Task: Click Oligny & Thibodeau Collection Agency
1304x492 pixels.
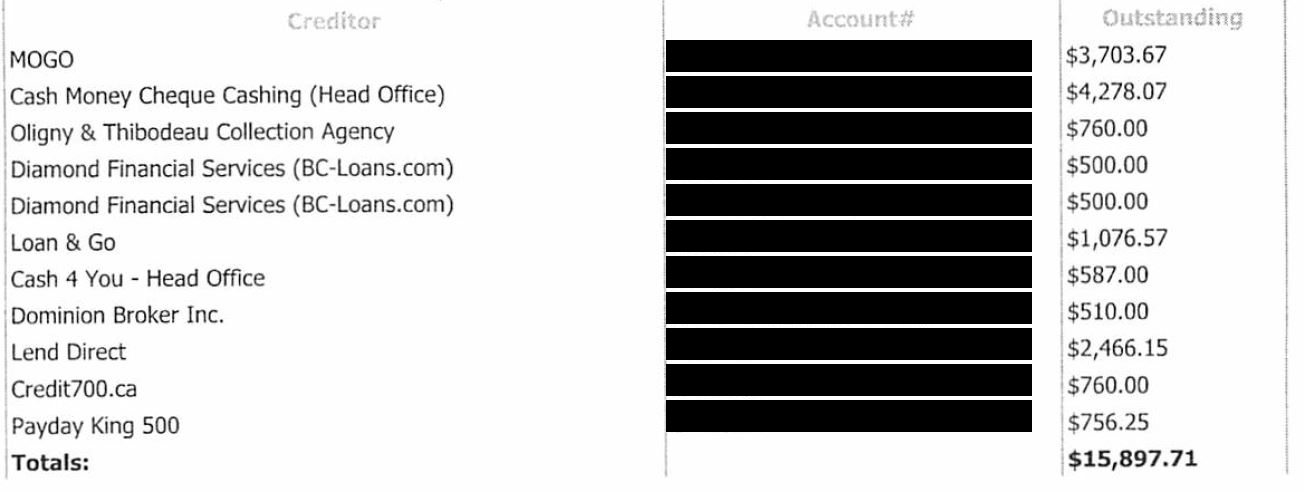Action: (202, 132)
